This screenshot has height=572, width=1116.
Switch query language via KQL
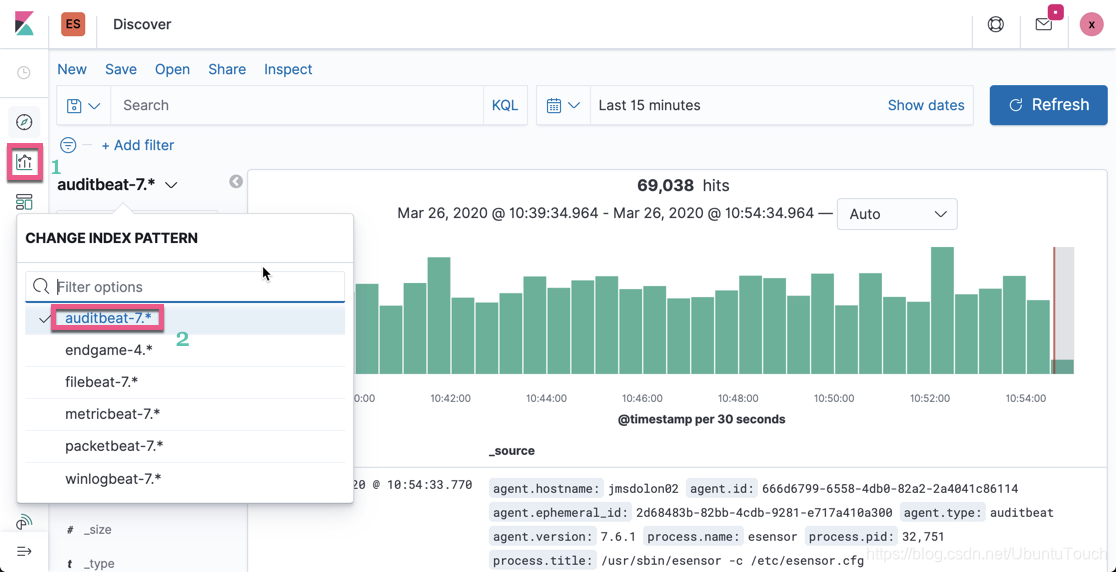point(505,105)
